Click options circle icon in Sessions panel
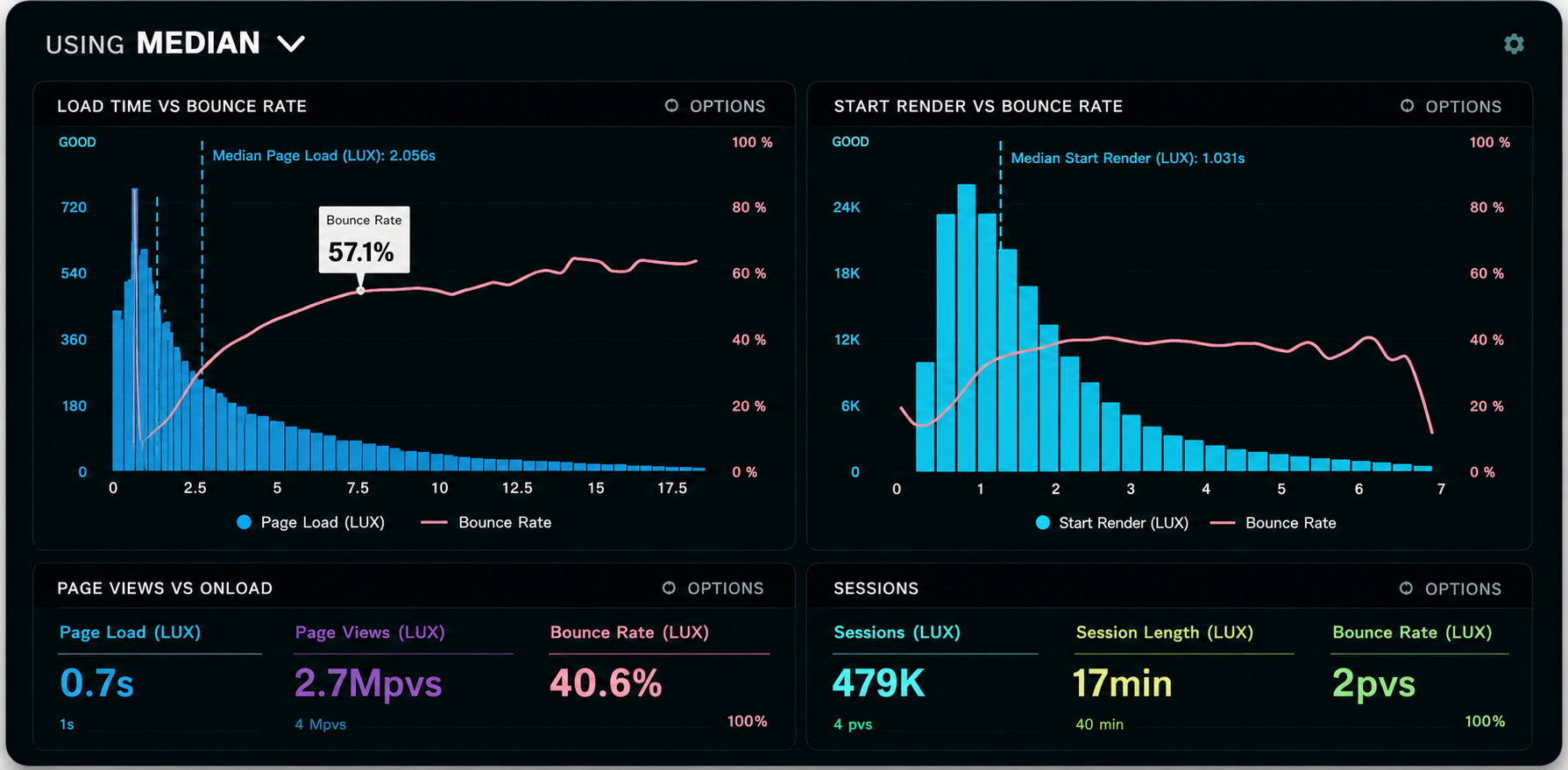 (1406, 588)
